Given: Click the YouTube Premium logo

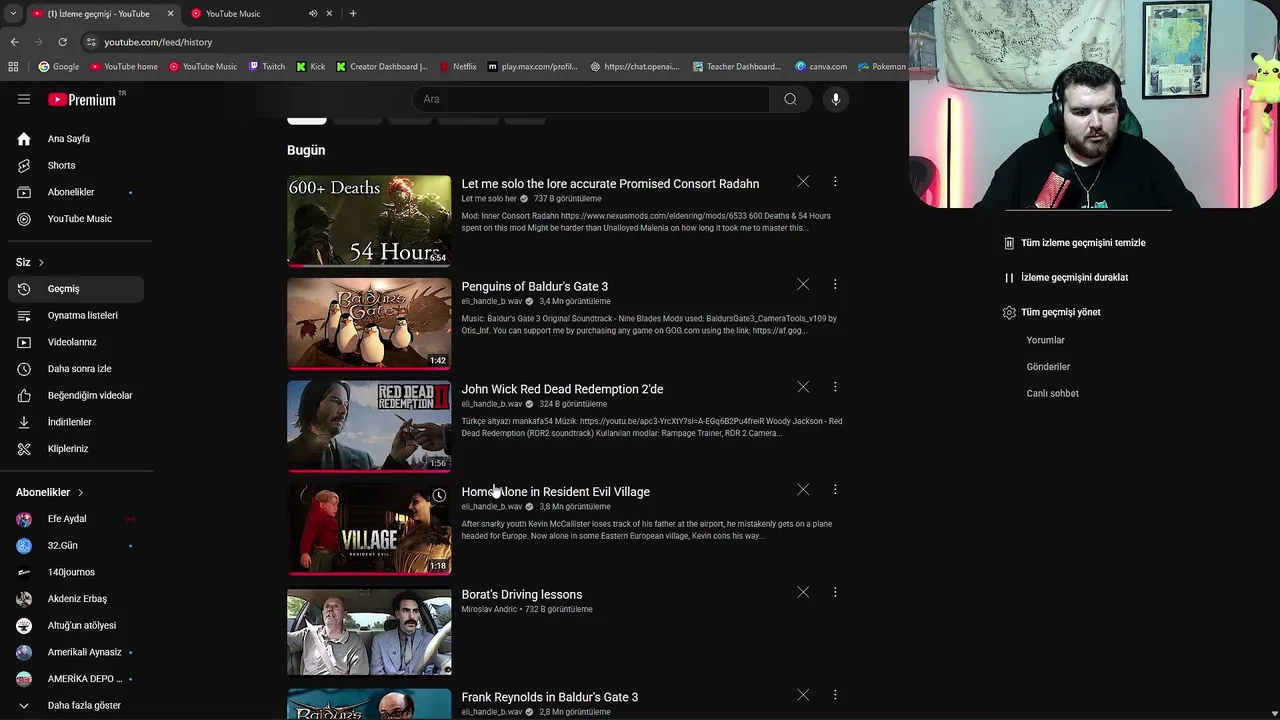Looking at the screenshot, I should click(82, 99).
